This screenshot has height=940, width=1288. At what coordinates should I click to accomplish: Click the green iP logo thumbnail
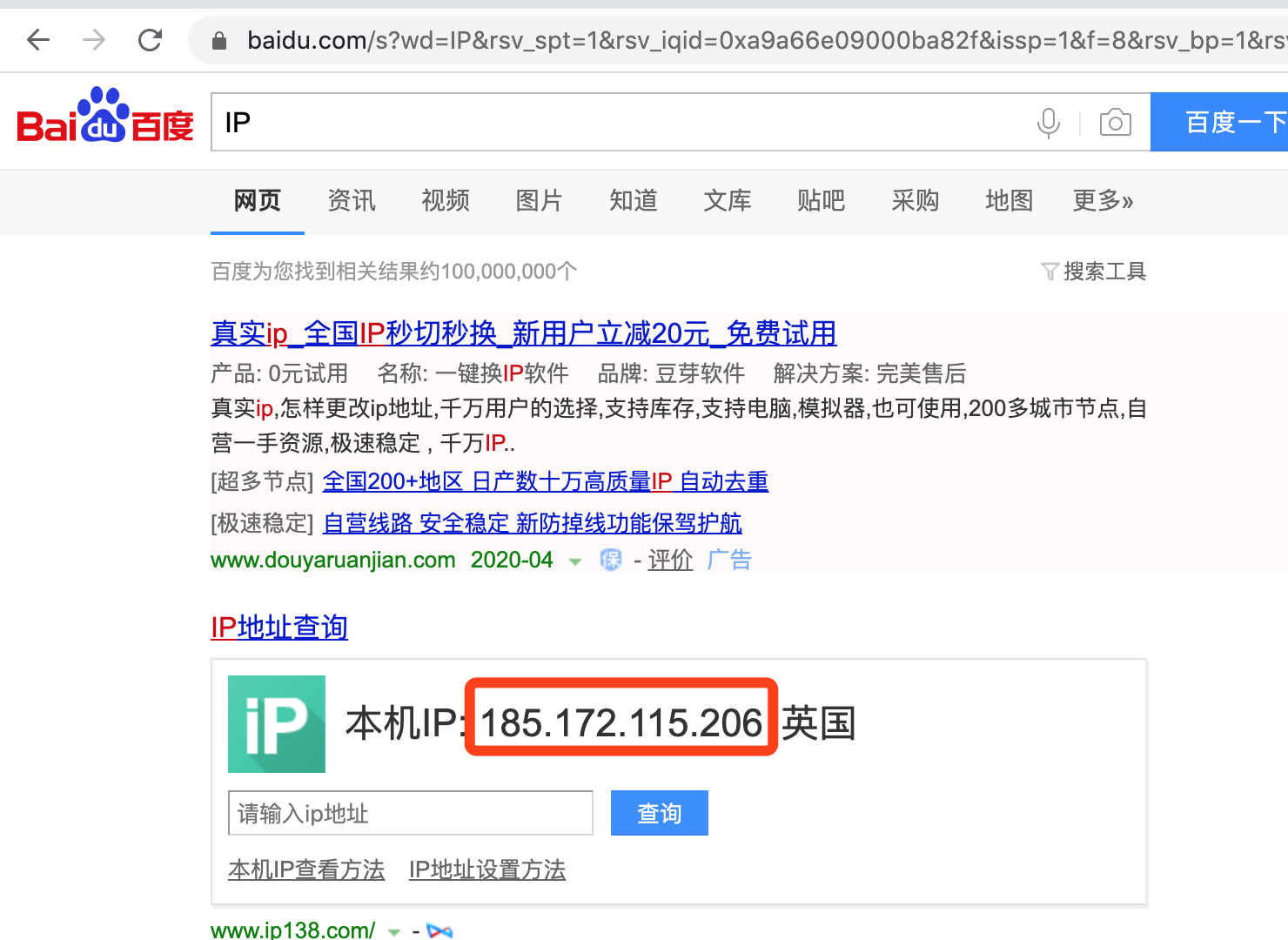pyautogui.click(x=277, y=724)
